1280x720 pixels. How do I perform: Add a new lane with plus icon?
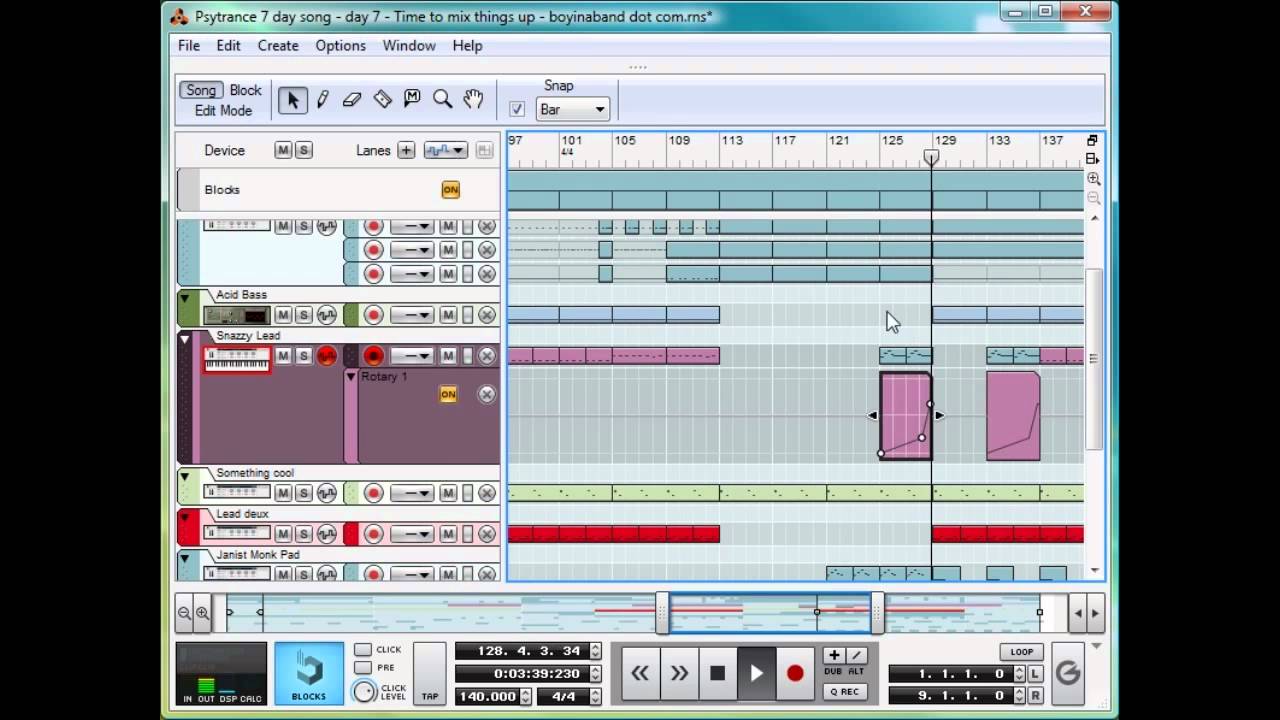click(x=406, y=150)
